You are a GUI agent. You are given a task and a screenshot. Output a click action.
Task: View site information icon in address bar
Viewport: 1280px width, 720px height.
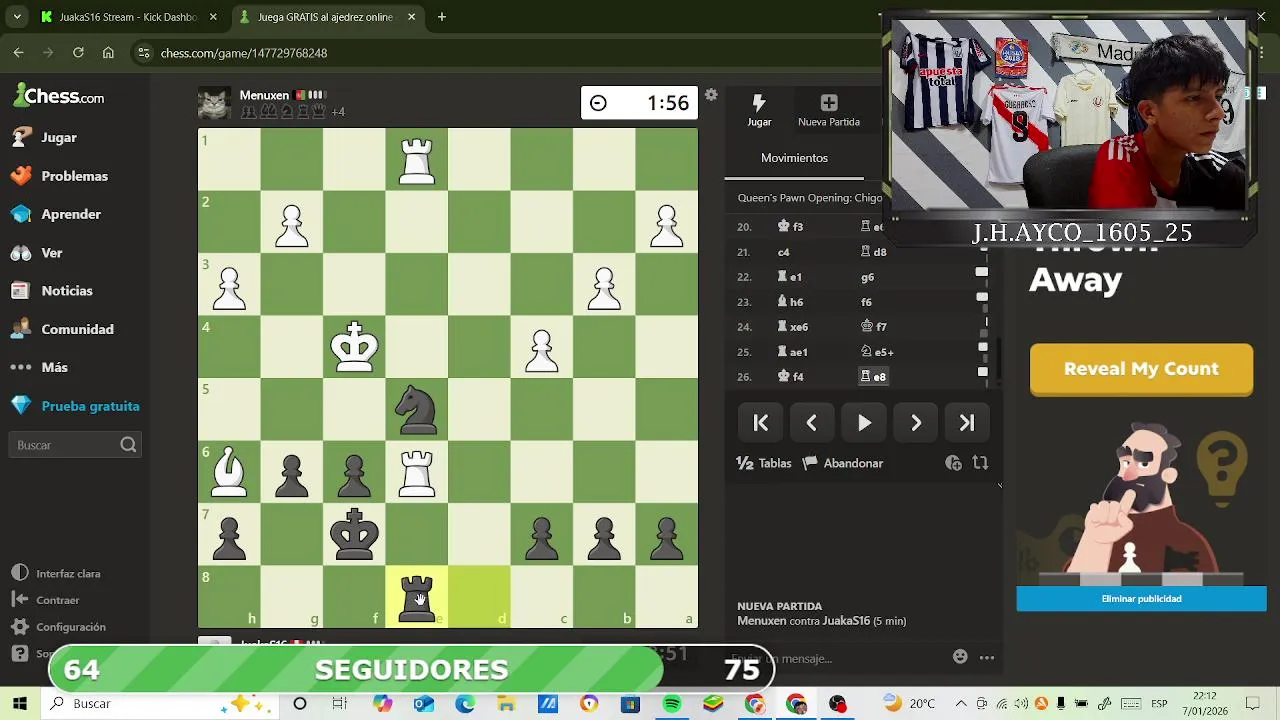tap(143, 53)
